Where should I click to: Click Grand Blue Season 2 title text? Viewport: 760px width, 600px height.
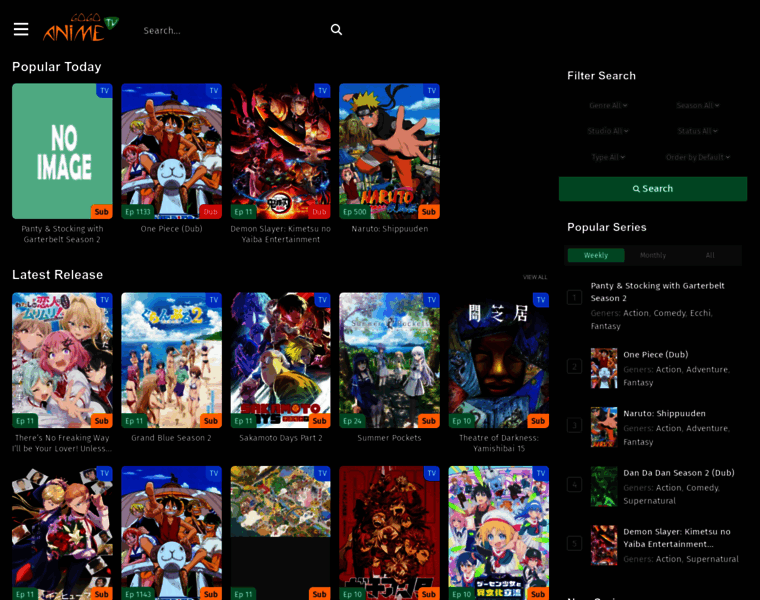coord(171,438)
